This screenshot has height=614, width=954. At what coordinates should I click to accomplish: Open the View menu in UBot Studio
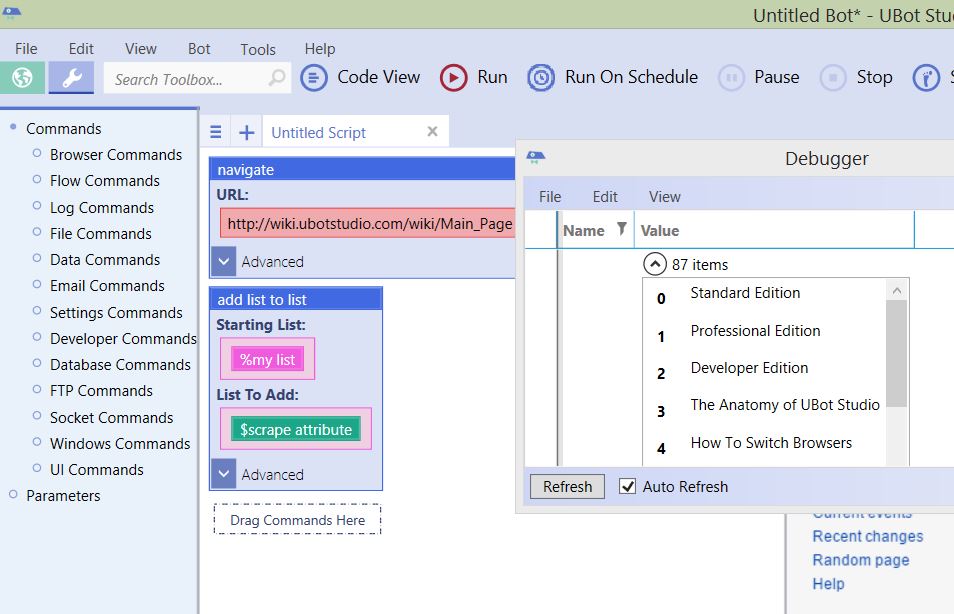141,49
